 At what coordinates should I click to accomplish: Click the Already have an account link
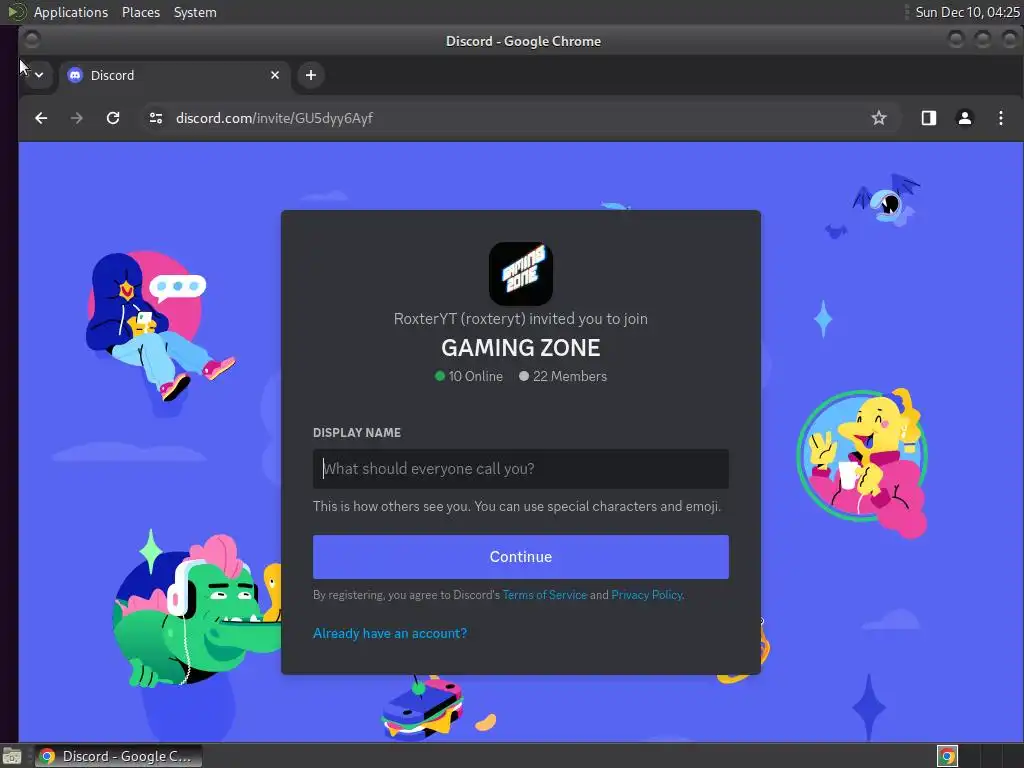[x=390, y=633]
